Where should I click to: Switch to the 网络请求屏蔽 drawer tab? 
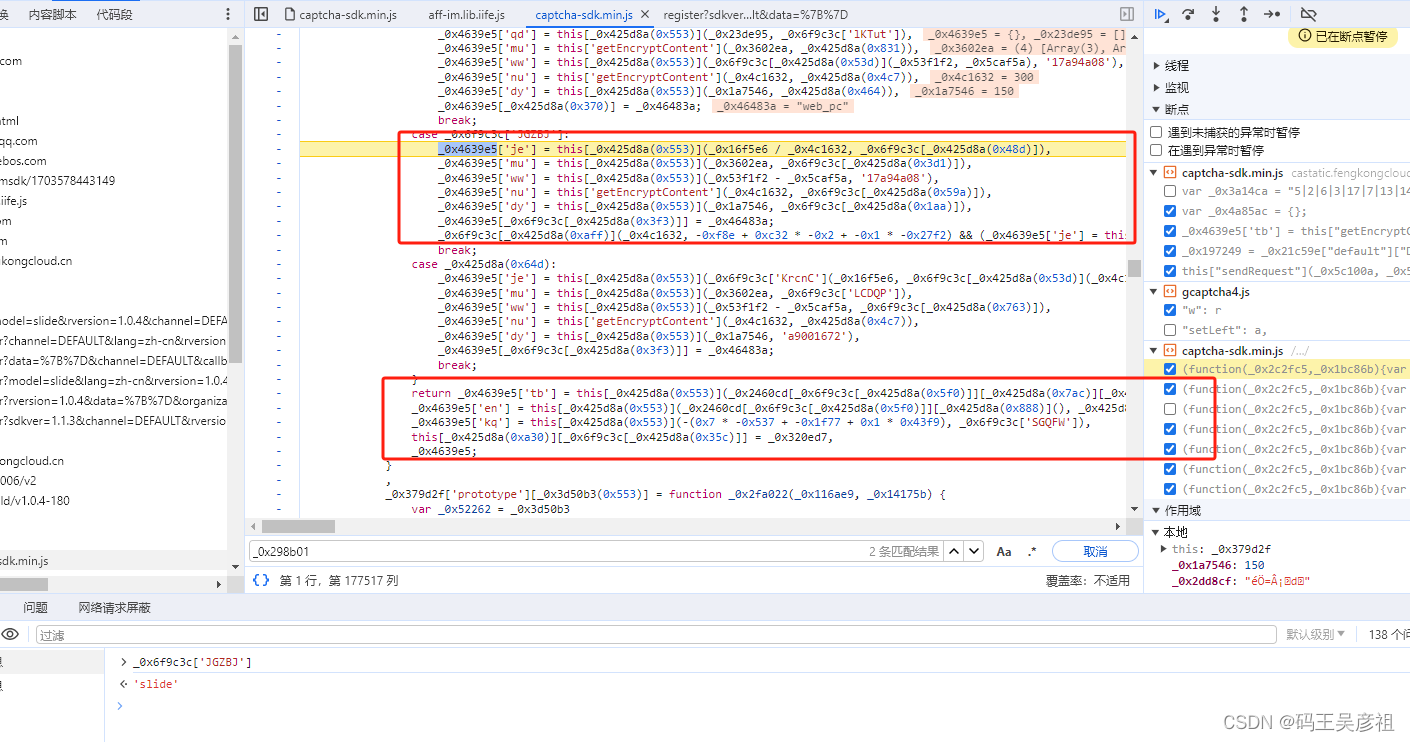click(x=114, y=607)
